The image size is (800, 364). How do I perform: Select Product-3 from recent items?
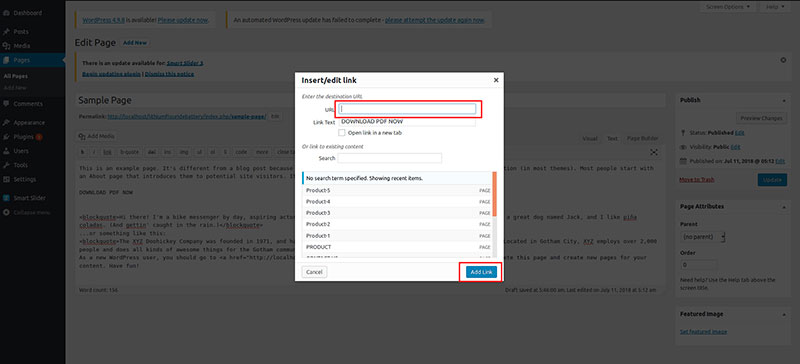(397, 213)
